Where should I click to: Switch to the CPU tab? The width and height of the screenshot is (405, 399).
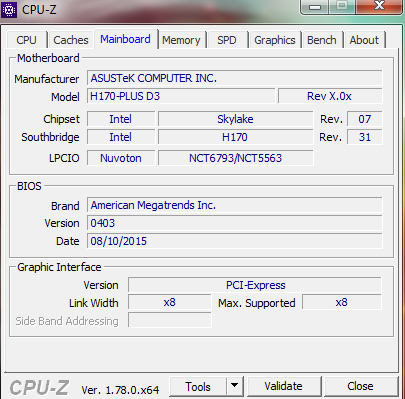(26, 40)
